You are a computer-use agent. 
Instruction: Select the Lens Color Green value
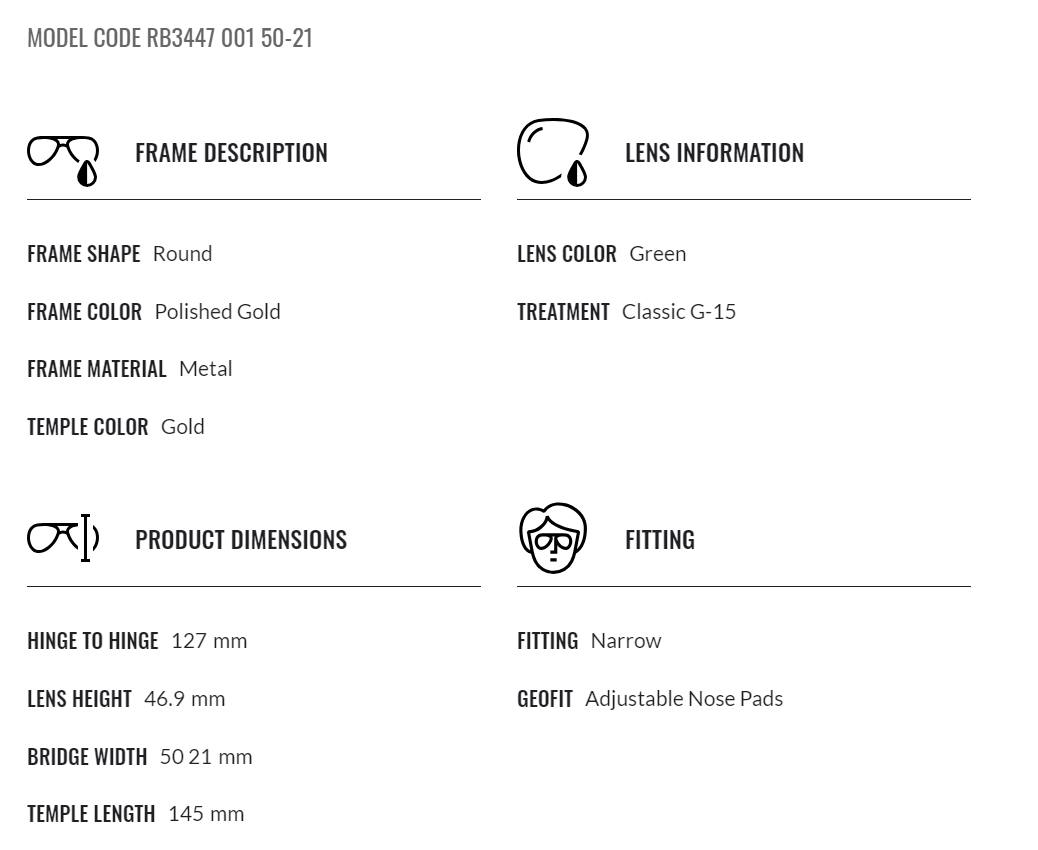pos(657,254)
